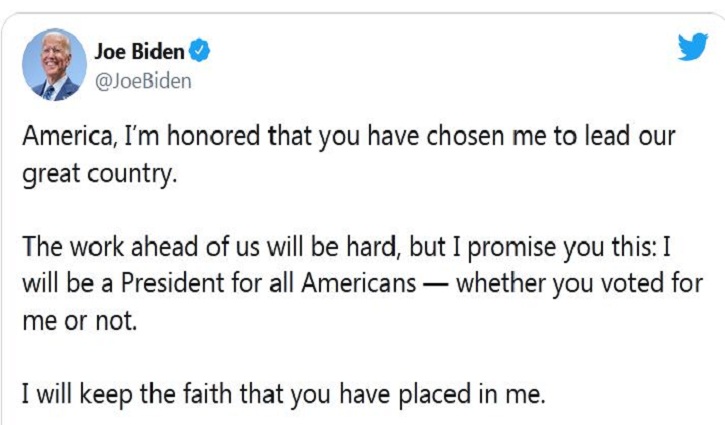Click the word "honored" in first line
The width and height of the screenshot is (725, 425).
[213, 136]
